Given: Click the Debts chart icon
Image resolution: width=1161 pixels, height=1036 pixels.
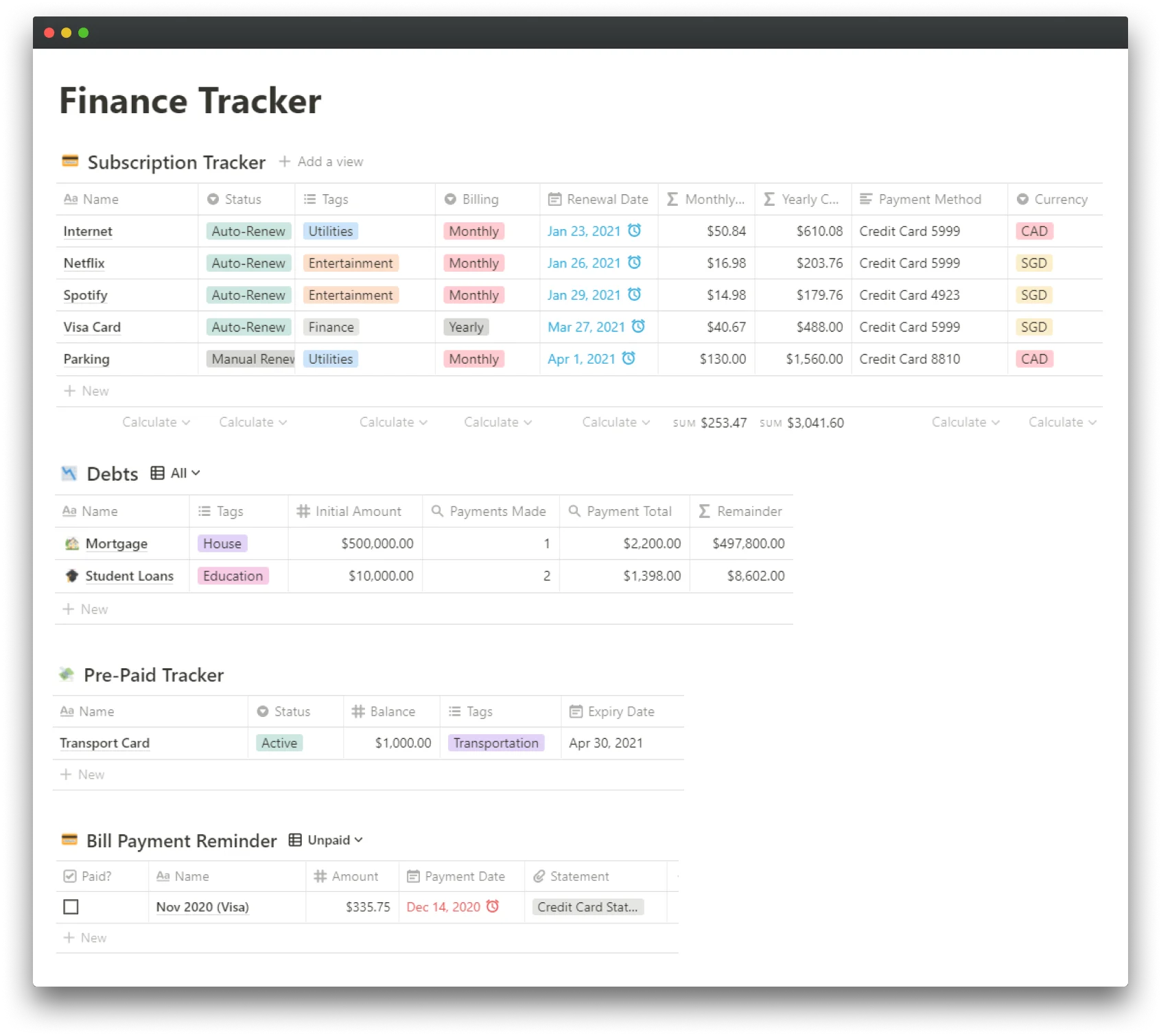Looking at the screenshot, I should [69, 473].
